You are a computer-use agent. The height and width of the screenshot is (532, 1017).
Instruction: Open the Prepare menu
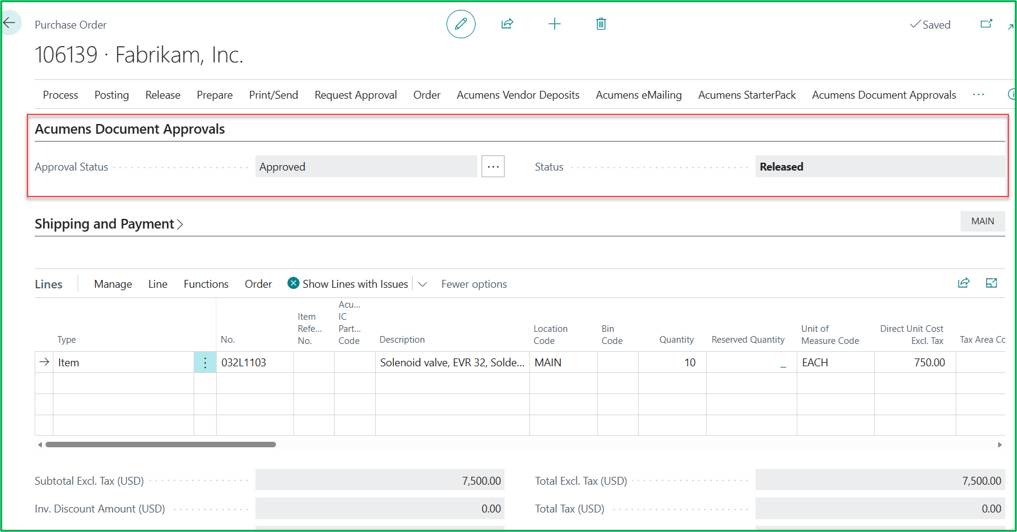click(x=215, y=95)
